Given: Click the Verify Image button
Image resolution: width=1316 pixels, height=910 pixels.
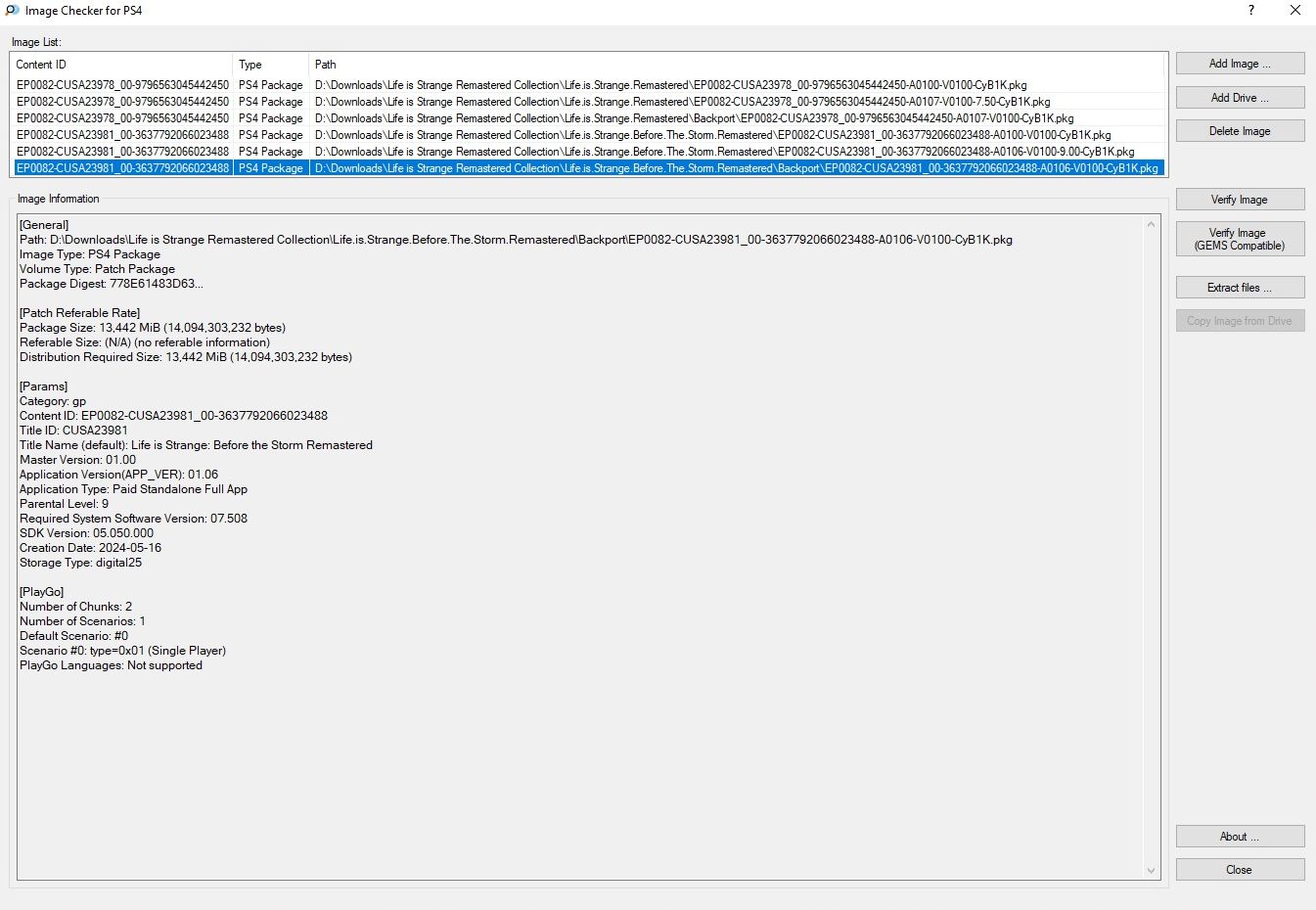Looking at the screenshot, I should (1240, 200).
